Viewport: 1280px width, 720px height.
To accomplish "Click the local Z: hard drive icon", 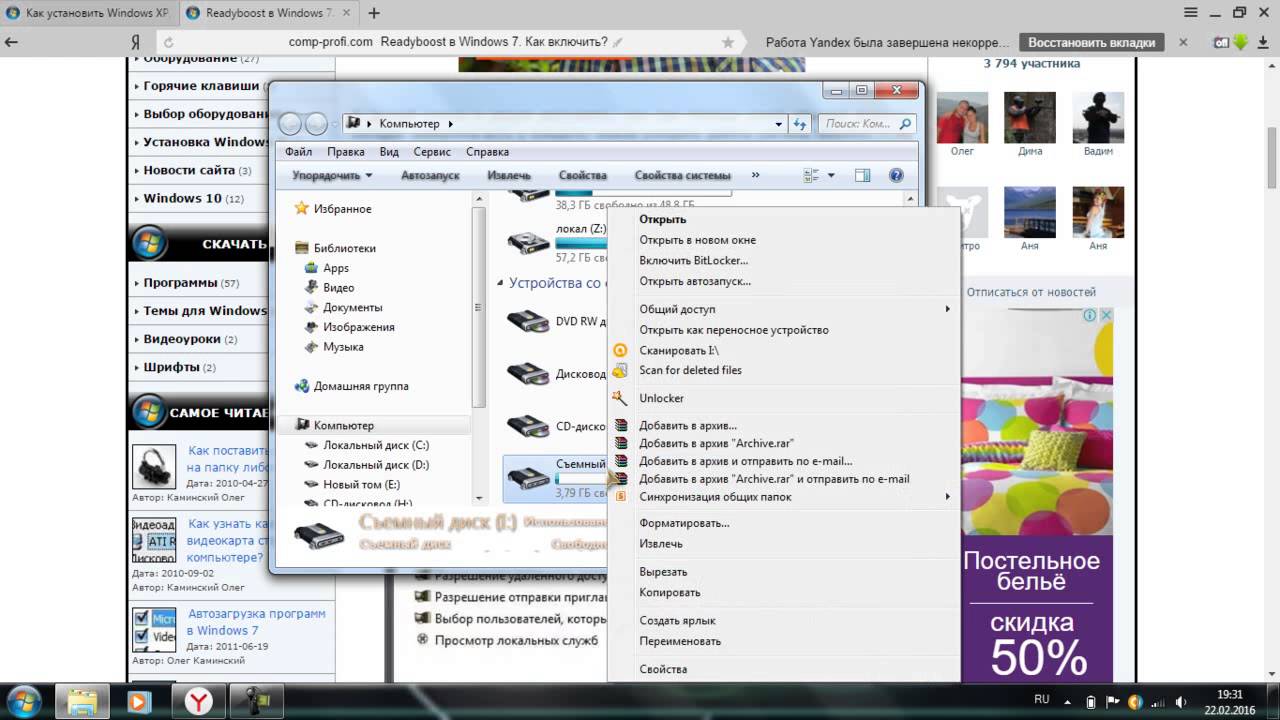I will tap(527, 241).
